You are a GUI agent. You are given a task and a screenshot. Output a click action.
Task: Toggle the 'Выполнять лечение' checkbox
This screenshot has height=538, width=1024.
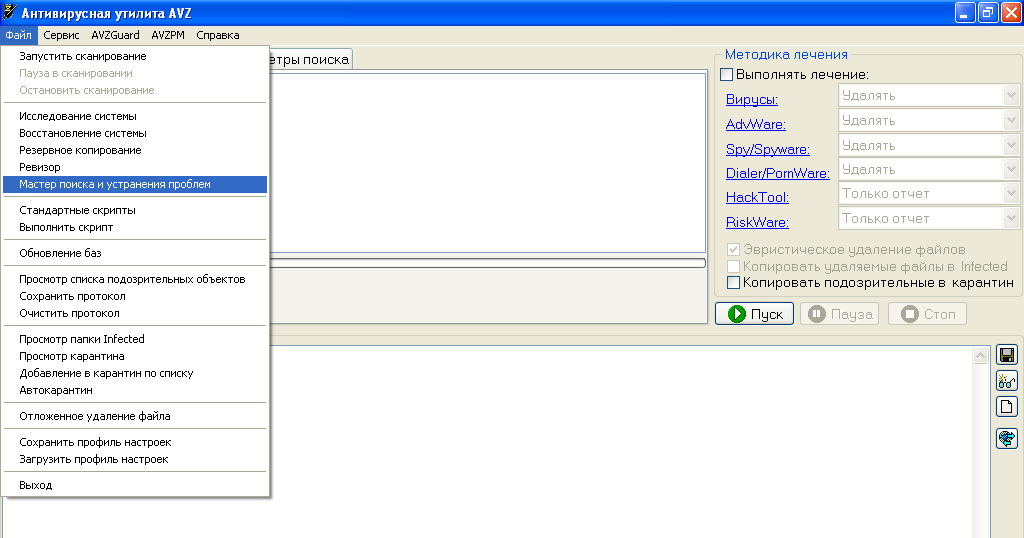pyautogui.click(x=726, y=74)
